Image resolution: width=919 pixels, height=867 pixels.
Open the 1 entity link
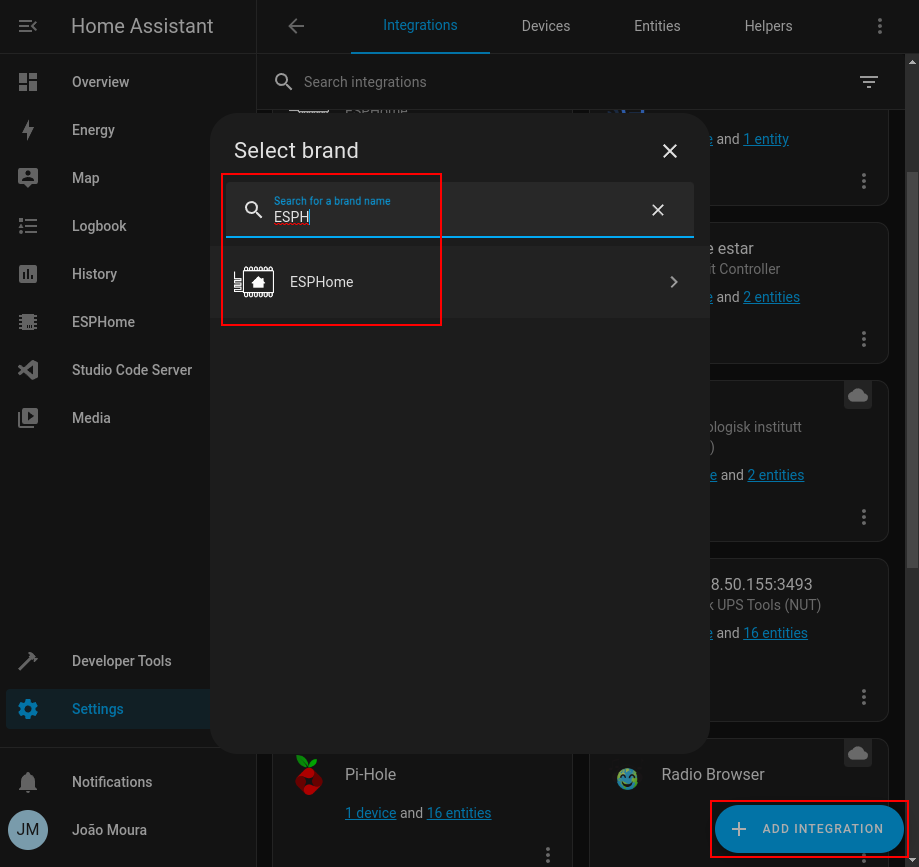pyautogui.click(x=765, y=139)
